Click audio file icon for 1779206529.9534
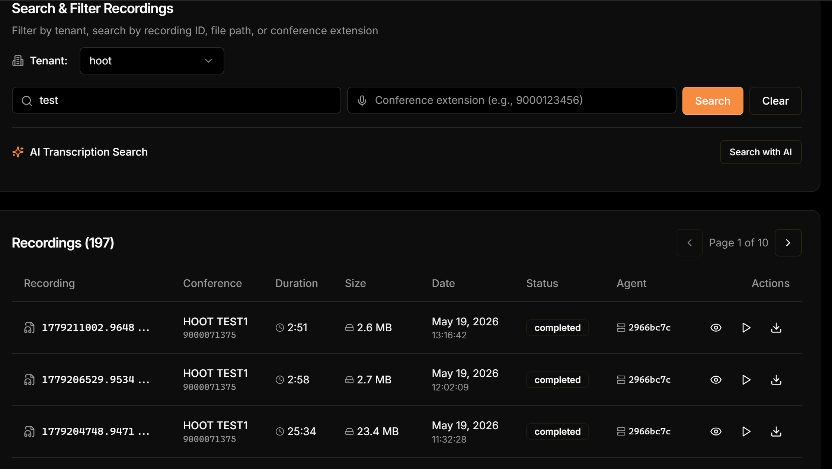 click(29, 380)
